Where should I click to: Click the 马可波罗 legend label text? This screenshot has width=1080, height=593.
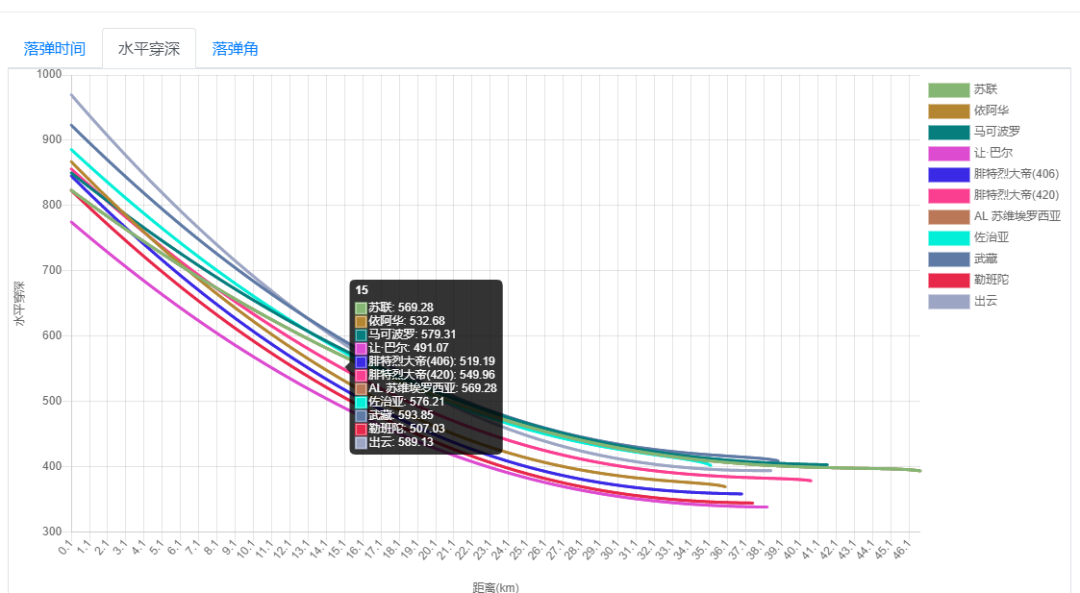997,132
